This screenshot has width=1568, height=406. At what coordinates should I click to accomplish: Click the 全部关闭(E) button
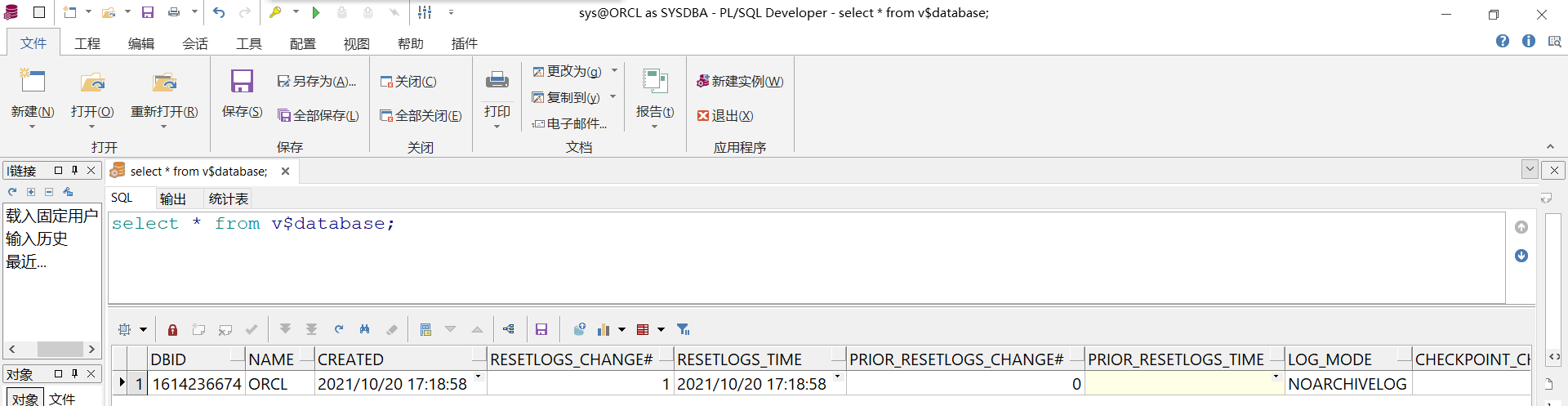[421, 116]
